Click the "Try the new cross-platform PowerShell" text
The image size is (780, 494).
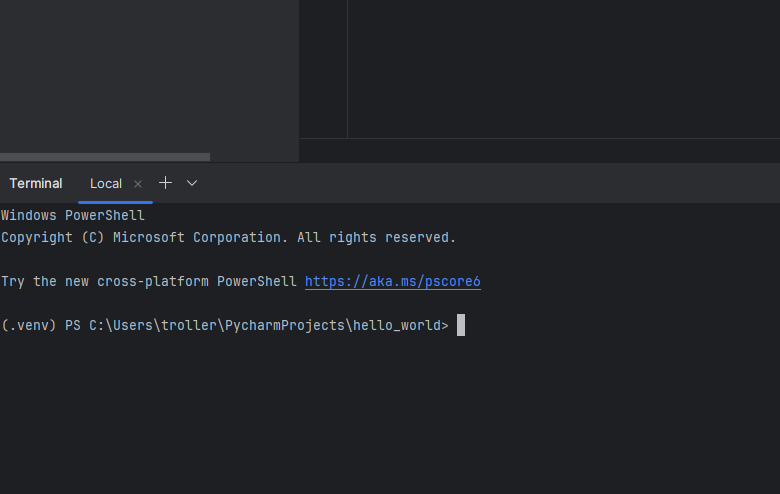point(149,282)
